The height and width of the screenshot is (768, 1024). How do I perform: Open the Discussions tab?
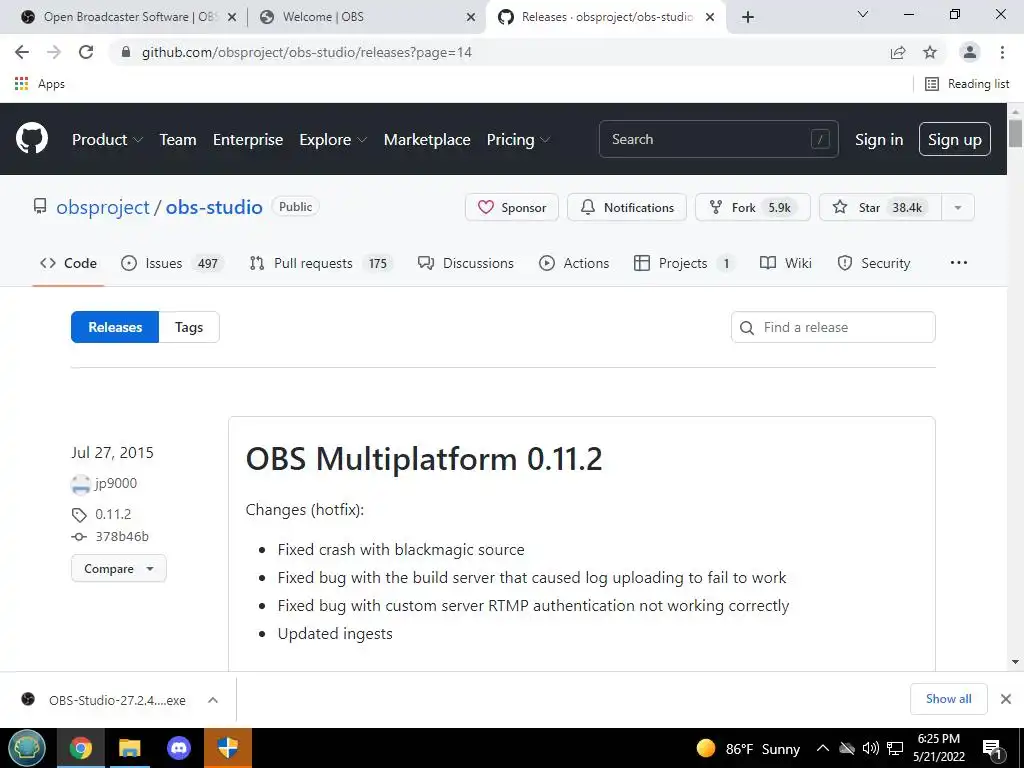(466, 263)
